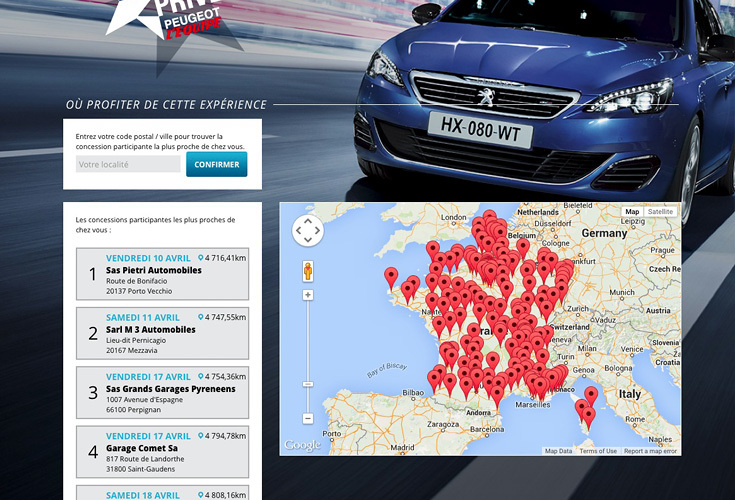Click 'Route de Bonifacio' address line
The height and width of the screenshot is (500, 735).
(136, 281)
